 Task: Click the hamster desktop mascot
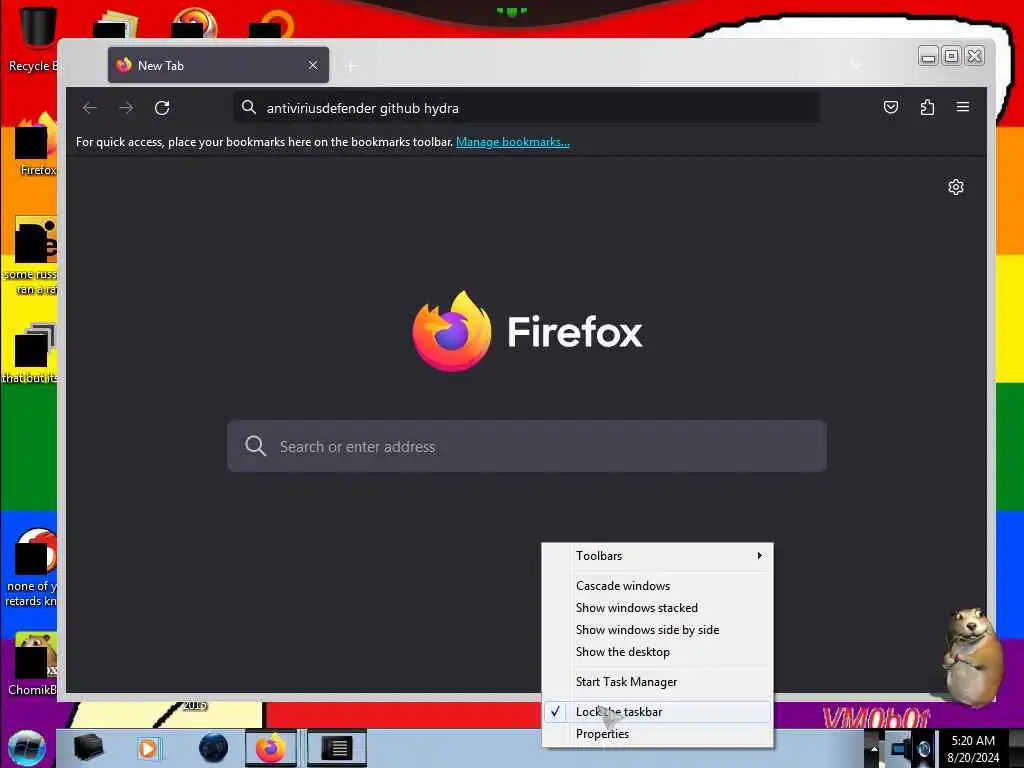click(972, 656)
